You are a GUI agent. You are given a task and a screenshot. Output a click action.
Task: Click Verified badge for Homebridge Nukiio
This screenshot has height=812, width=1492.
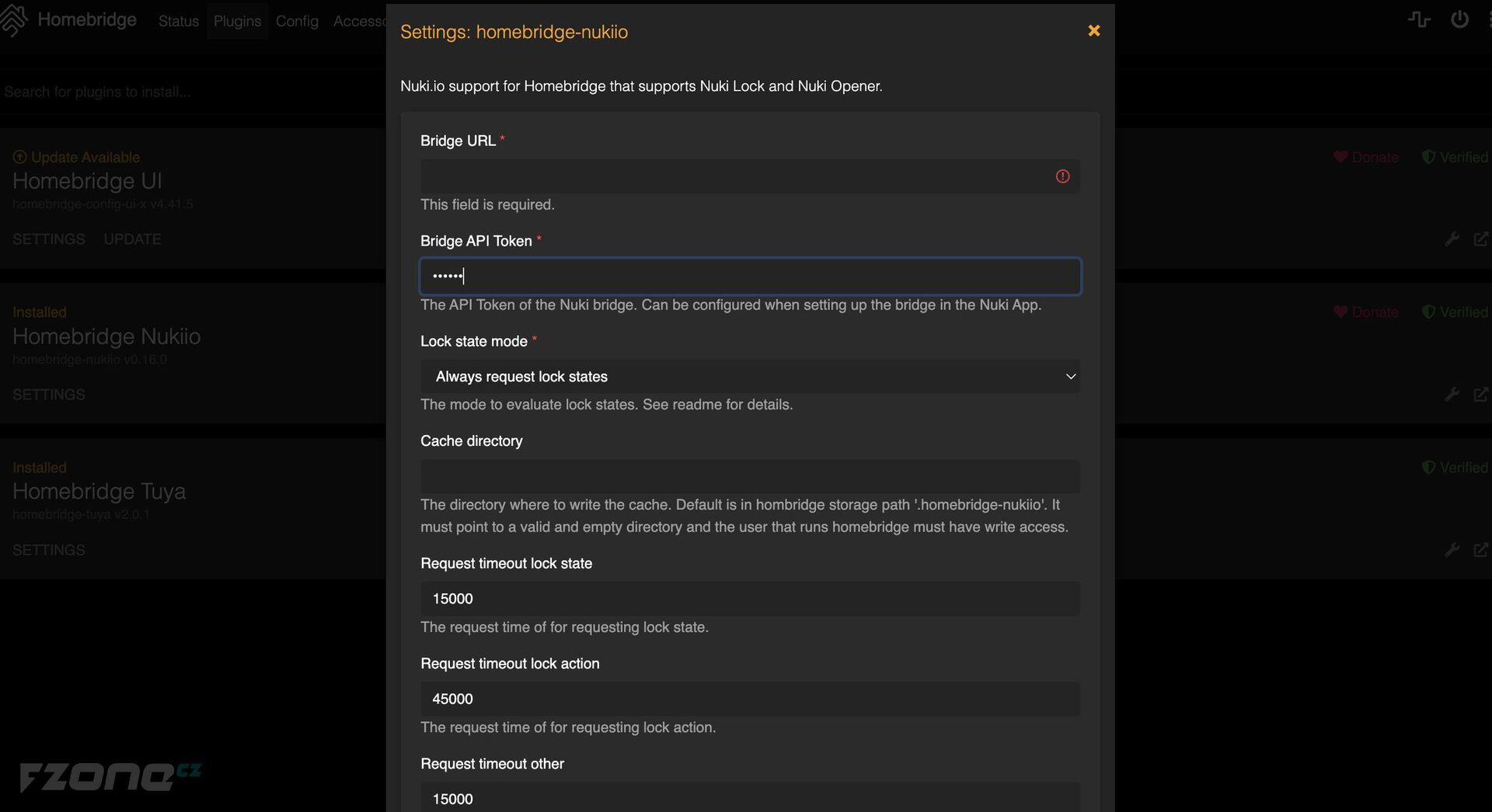(x=1455, y=312)
